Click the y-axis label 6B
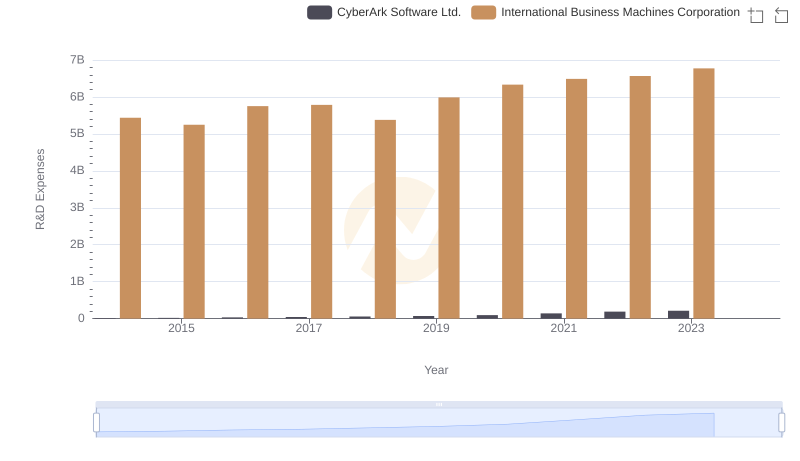 77,97
